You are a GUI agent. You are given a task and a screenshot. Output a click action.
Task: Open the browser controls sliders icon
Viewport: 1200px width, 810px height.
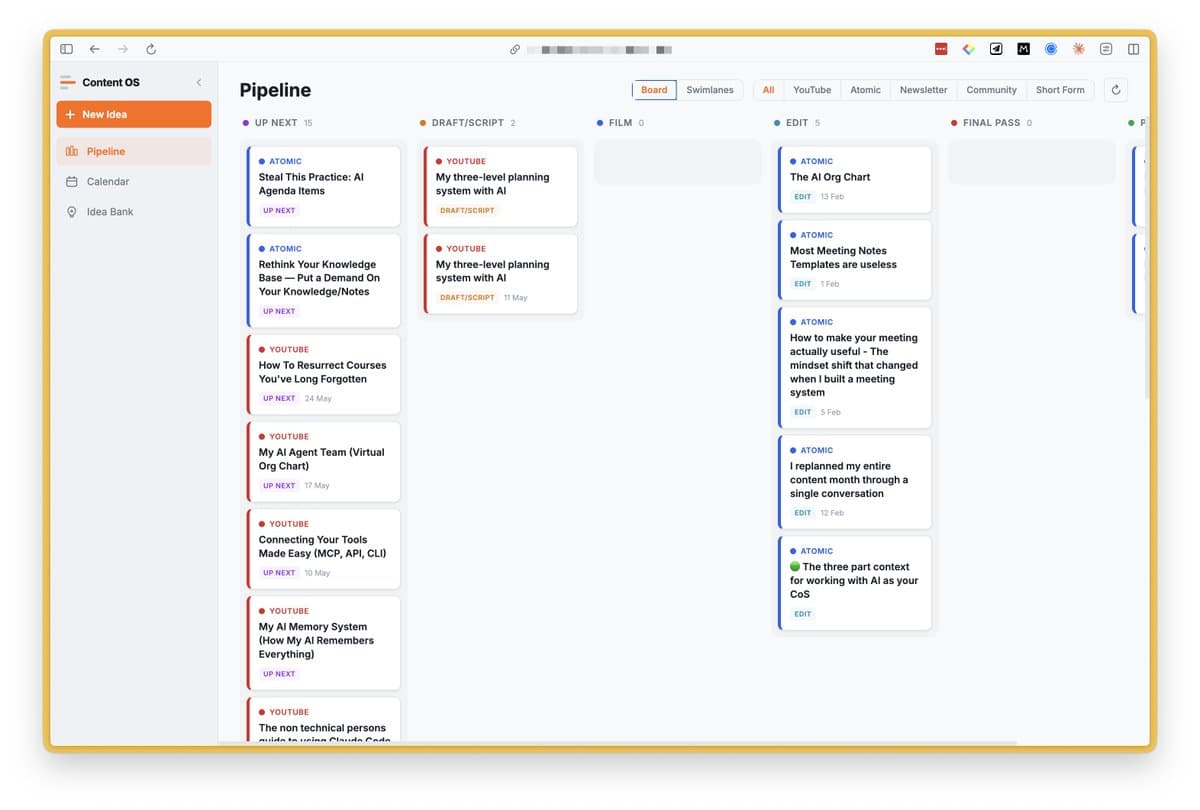(x=1106, y=48)
